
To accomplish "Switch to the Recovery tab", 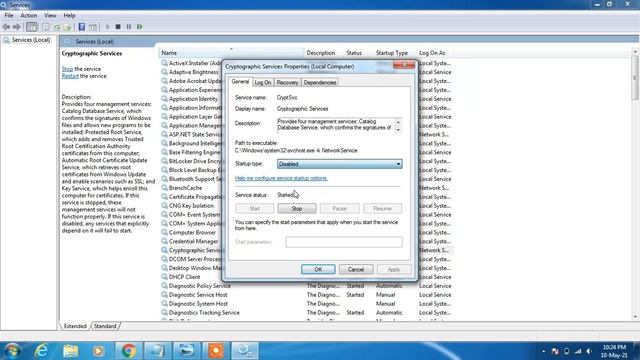I will pyautogui.click(x=287, y=82).
